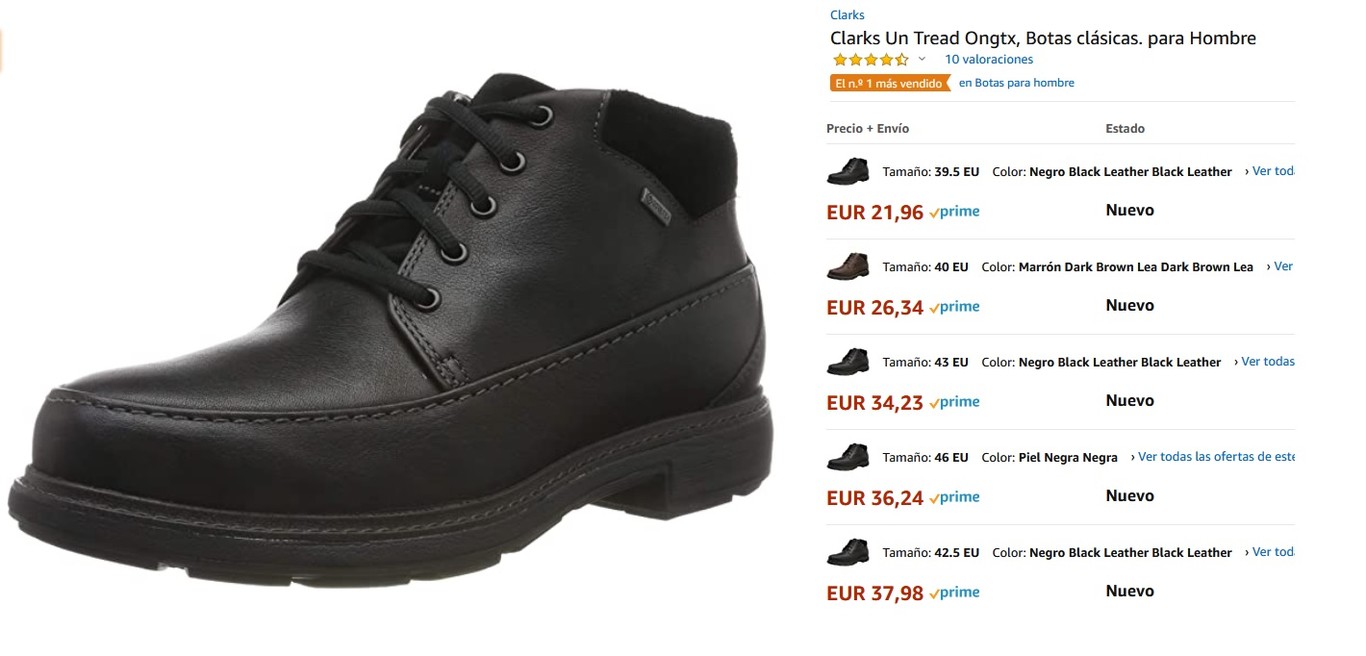Image resolution: width=1366 pixels, height=656 pixels.
Task: Select the 43 EU black boot thumbnail
Action: click(x=848, y=362)
